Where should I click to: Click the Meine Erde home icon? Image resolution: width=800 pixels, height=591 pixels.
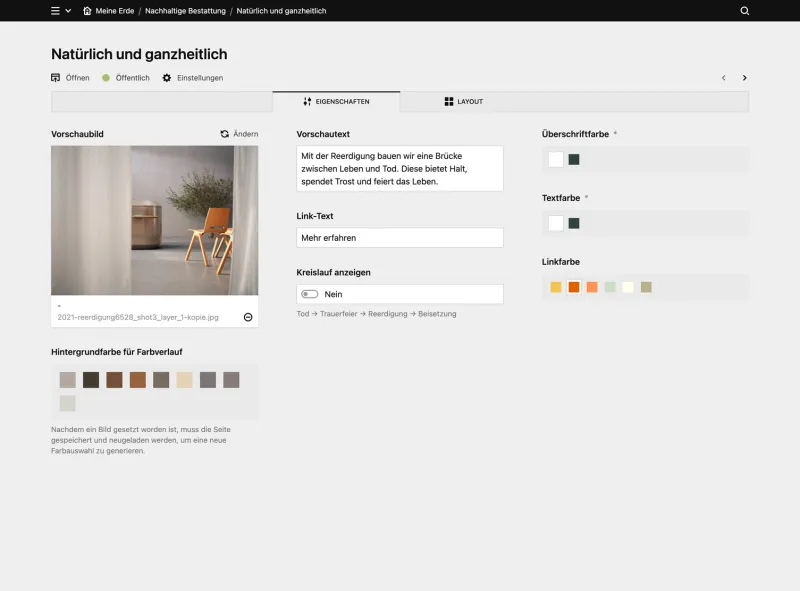[x=87, y=11]
